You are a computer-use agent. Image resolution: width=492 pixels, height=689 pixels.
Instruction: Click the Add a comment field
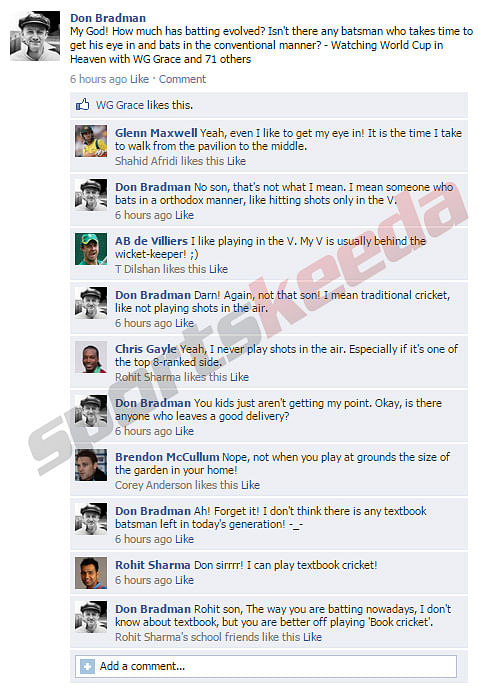266,666
